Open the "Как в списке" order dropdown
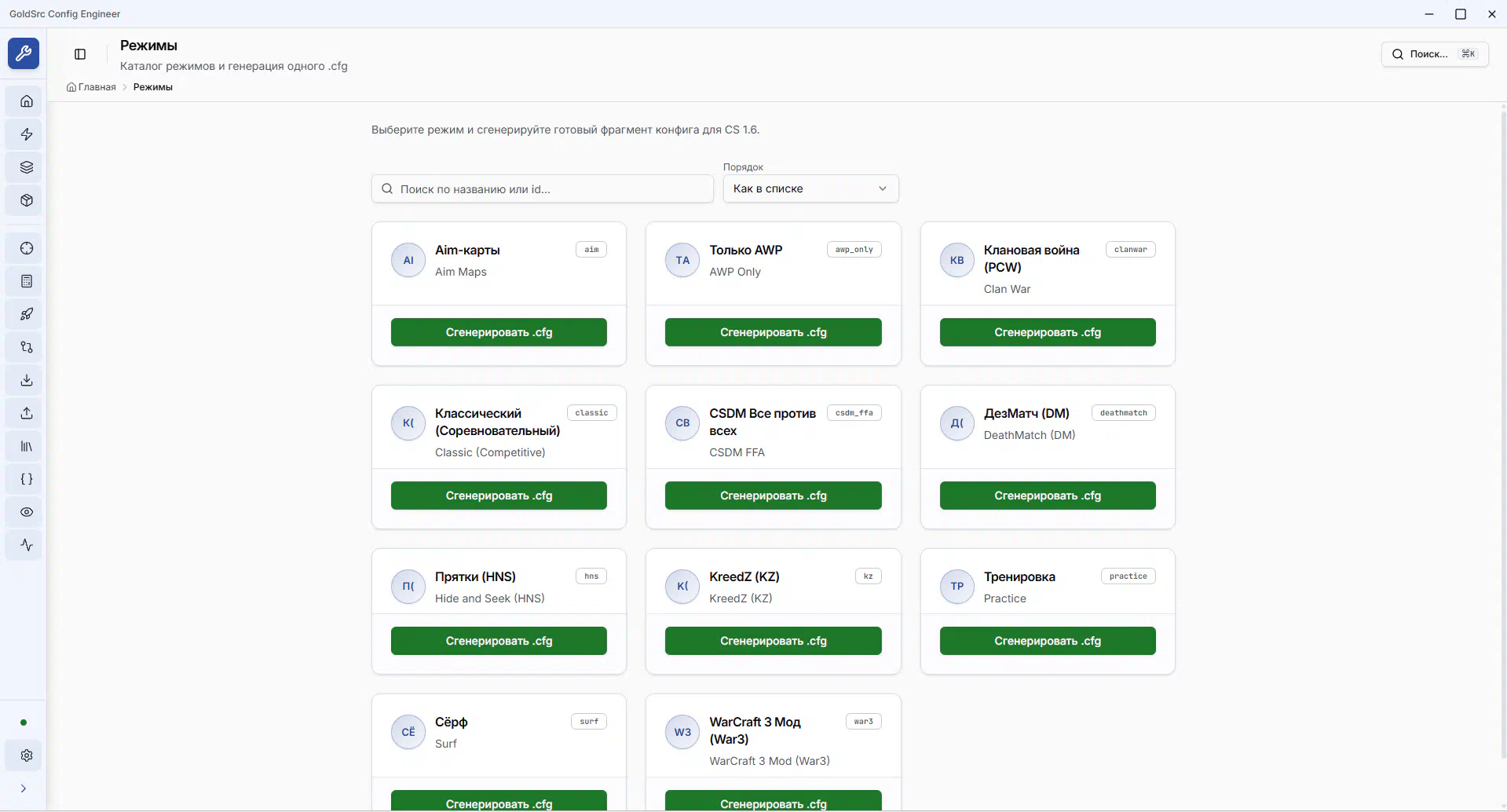Viewport: 1507px width, 812px height. pos(810,188)
